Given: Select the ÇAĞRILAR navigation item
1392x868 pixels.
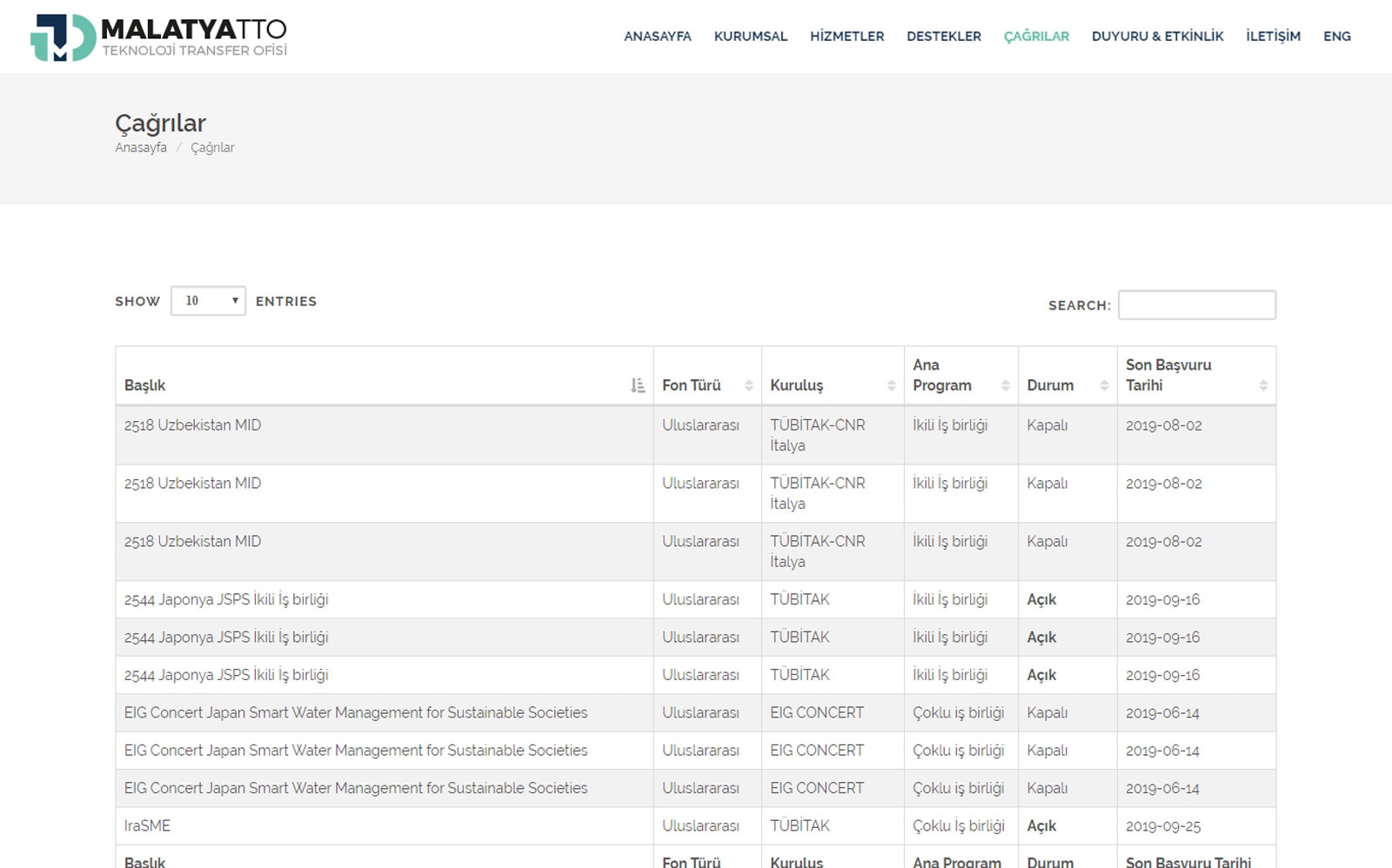Looking at the screenshot, I should (1036, 37).
